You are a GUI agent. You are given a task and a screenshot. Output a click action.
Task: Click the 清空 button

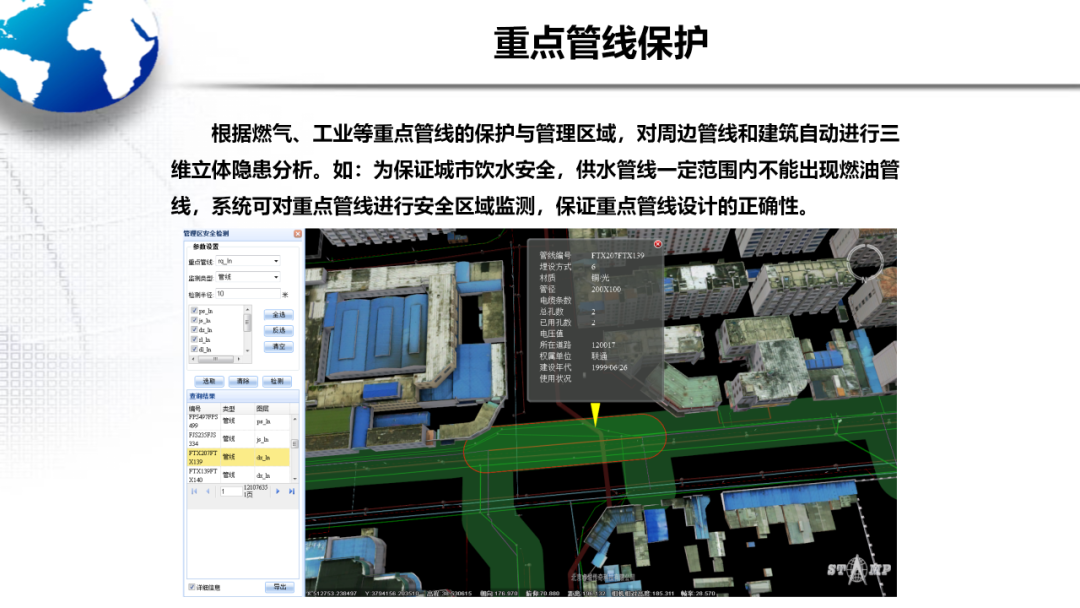[x=279, y=346]
